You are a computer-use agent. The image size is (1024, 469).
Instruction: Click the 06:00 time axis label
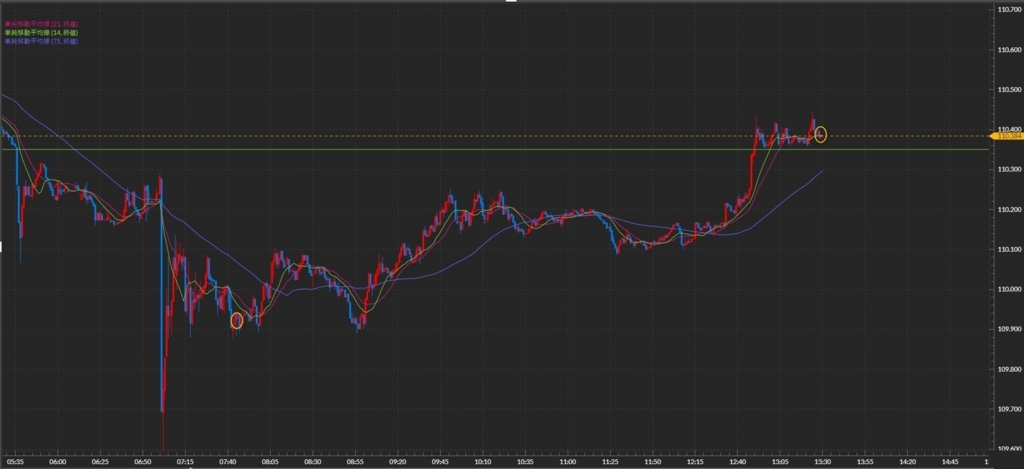[57, 461]
